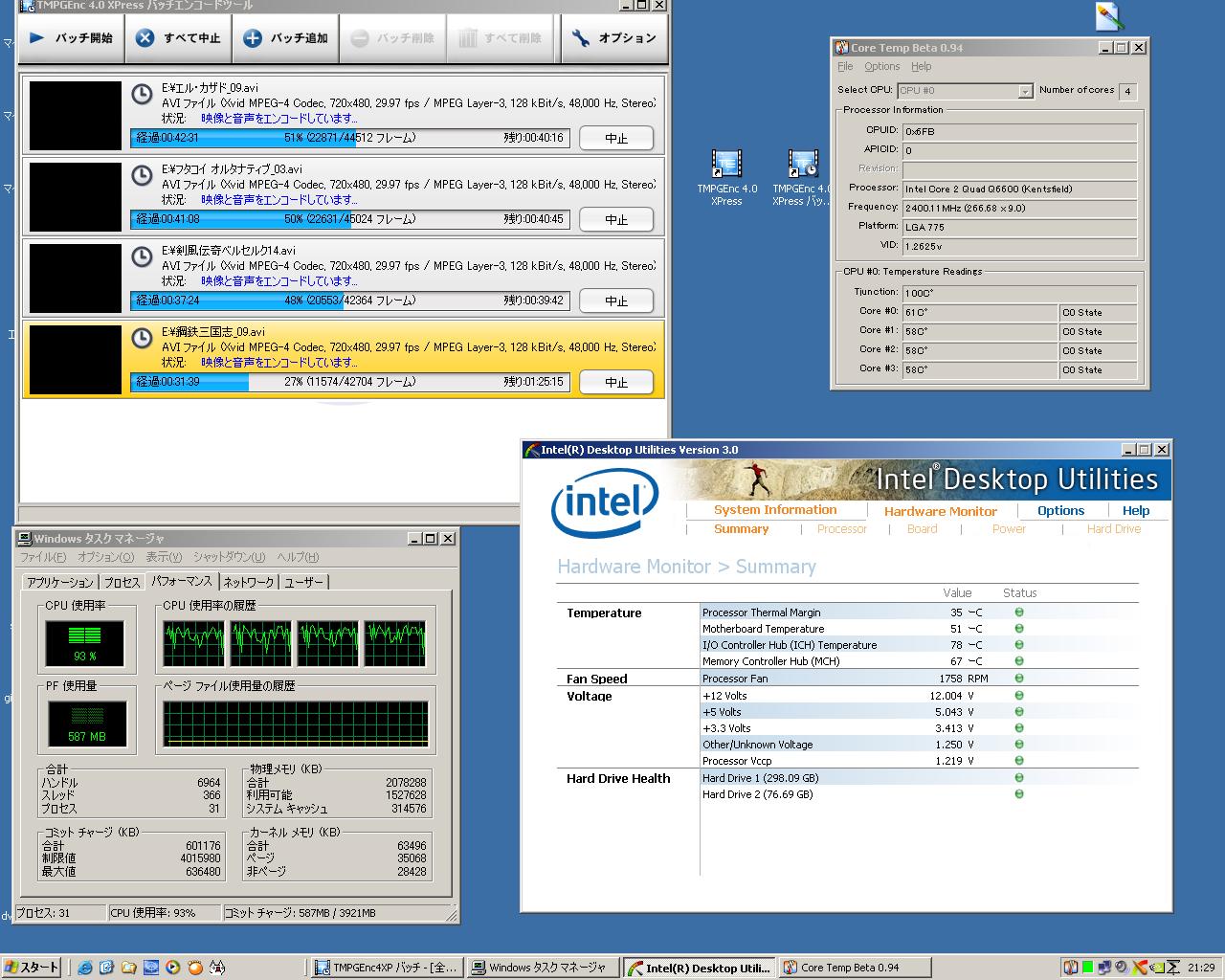This screenshot has width=1225, height=980.
Task: Click status indicator for Hard Drive 1
Action: (1019, 778)
